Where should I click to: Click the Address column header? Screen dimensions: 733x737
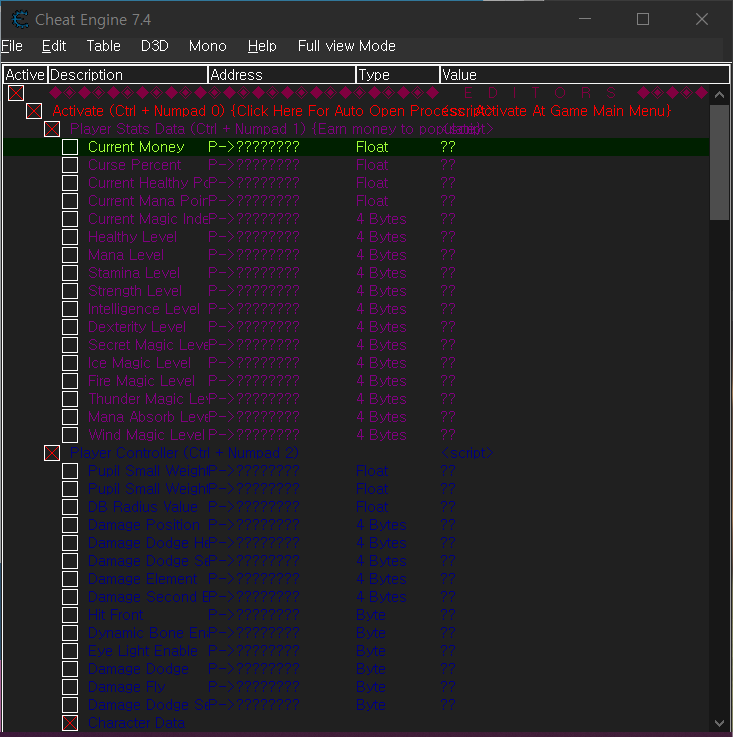(282, 75)
